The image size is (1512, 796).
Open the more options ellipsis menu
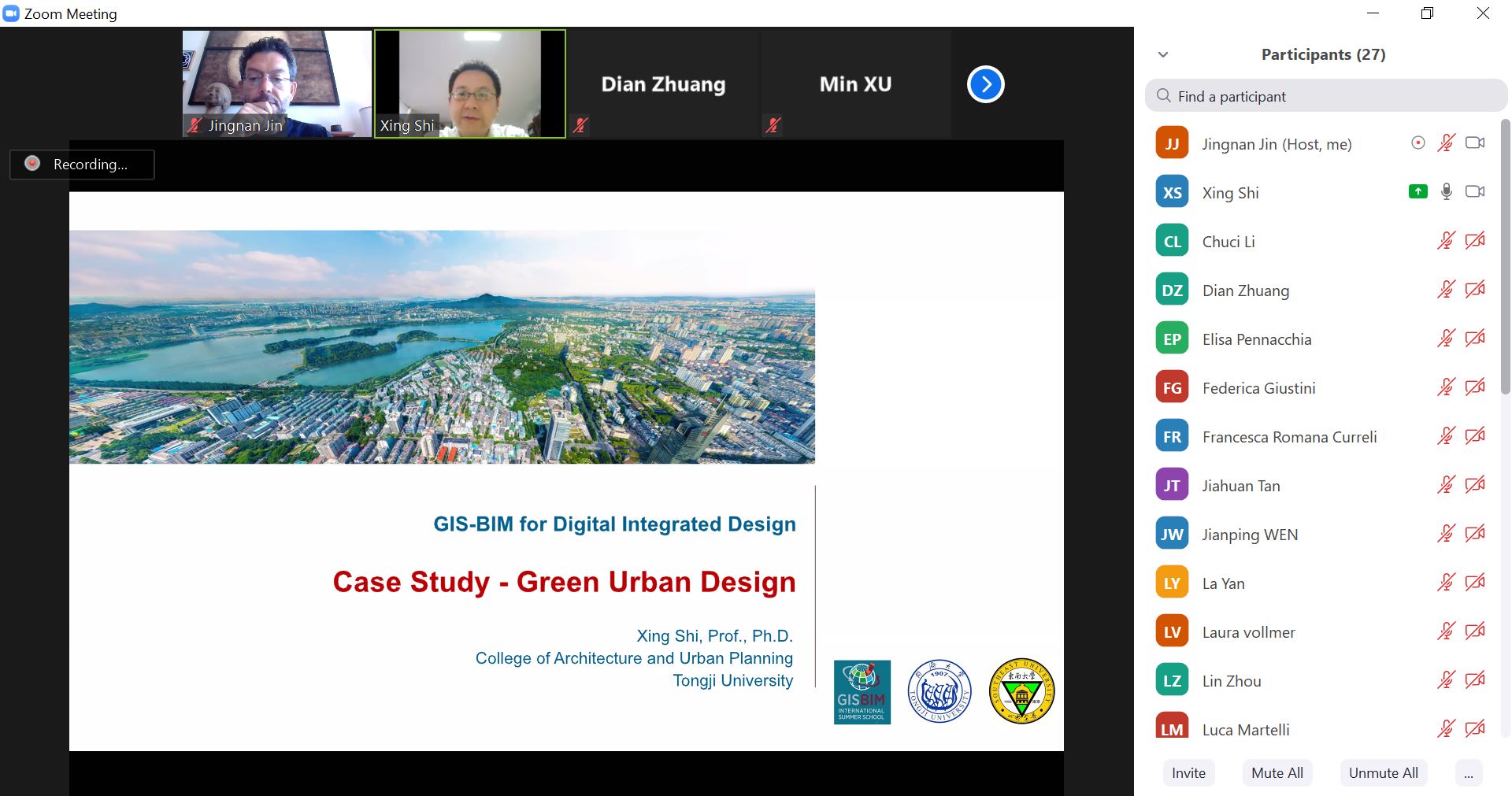[x=1468, y=773]
